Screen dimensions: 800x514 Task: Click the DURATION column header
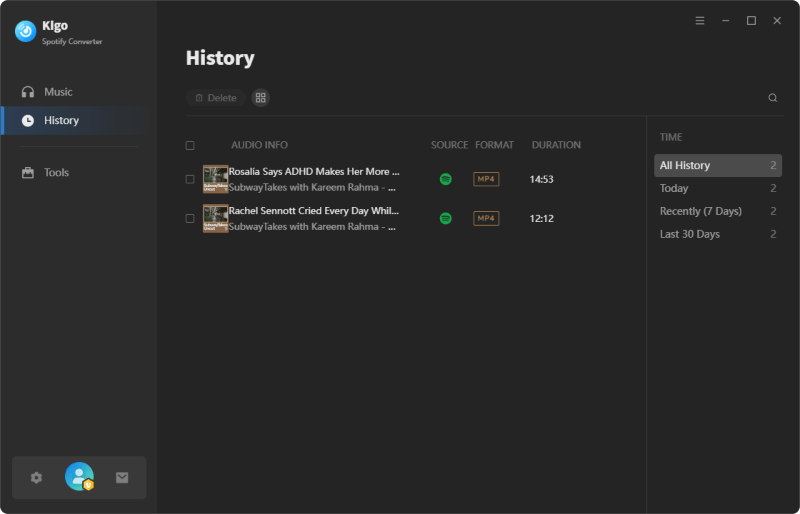556,145
